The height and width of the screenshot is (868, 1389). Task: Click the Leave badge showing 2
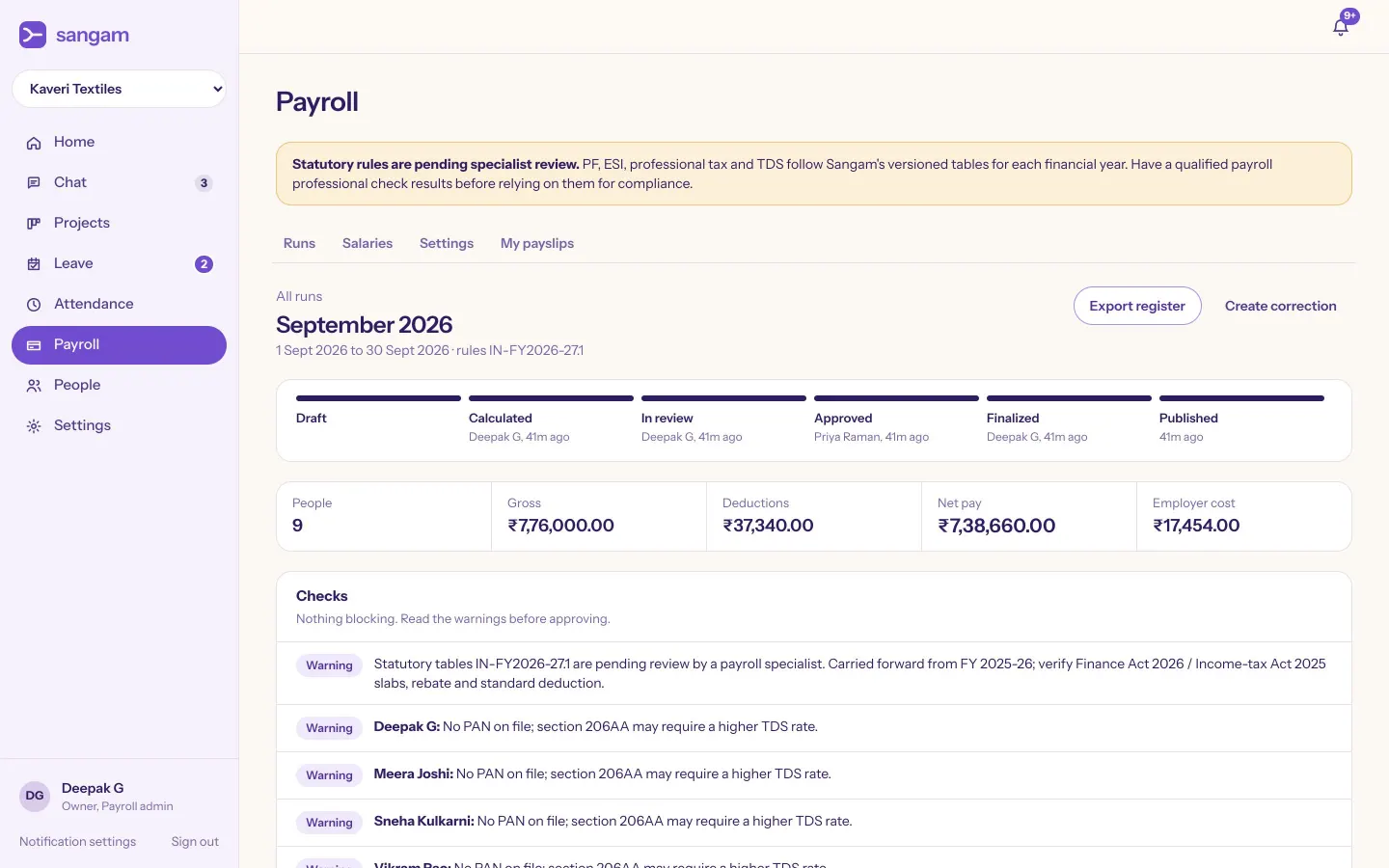click(204, 264)
